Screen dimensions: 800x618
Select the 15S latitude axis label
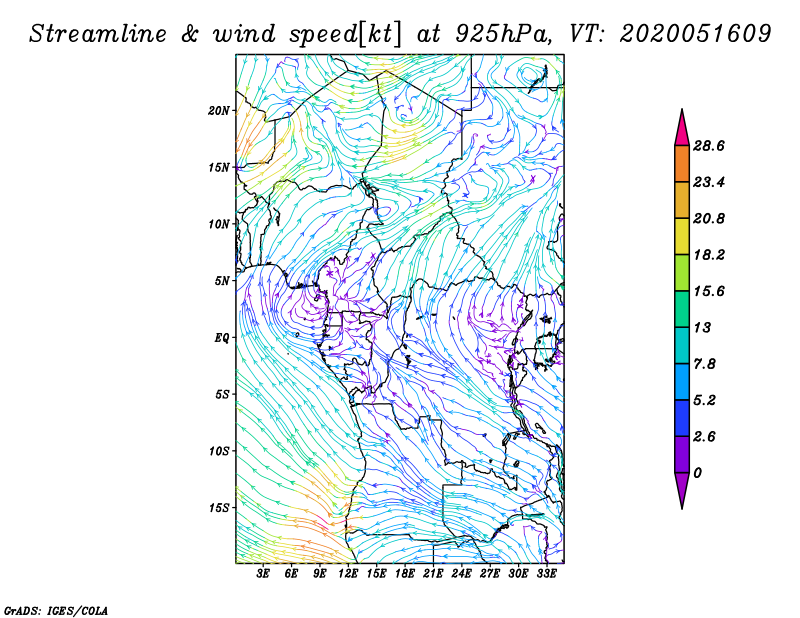pos(220,508)
